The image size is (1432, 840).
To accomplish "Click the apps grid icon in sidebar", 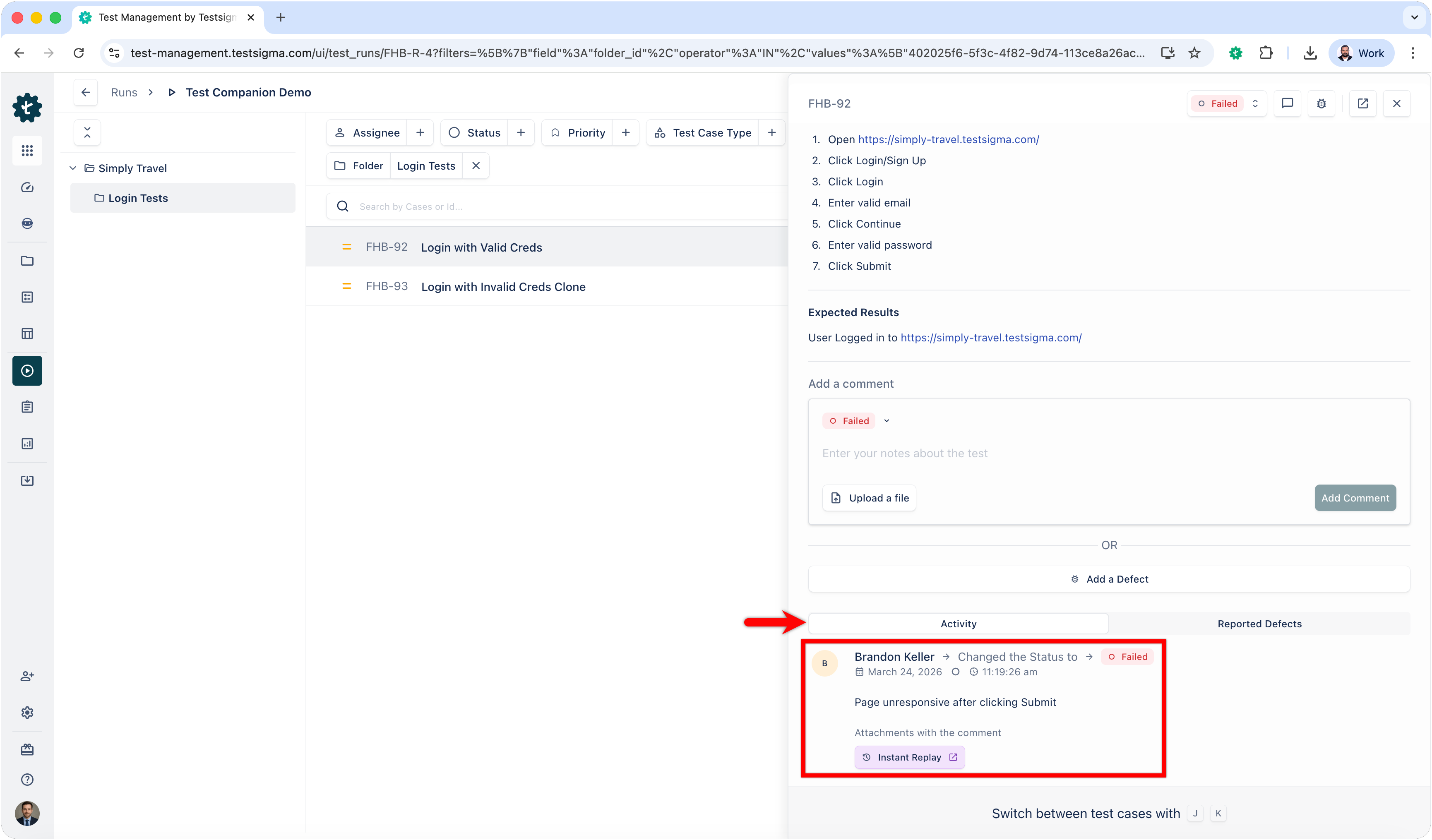I will click(27, 151).
